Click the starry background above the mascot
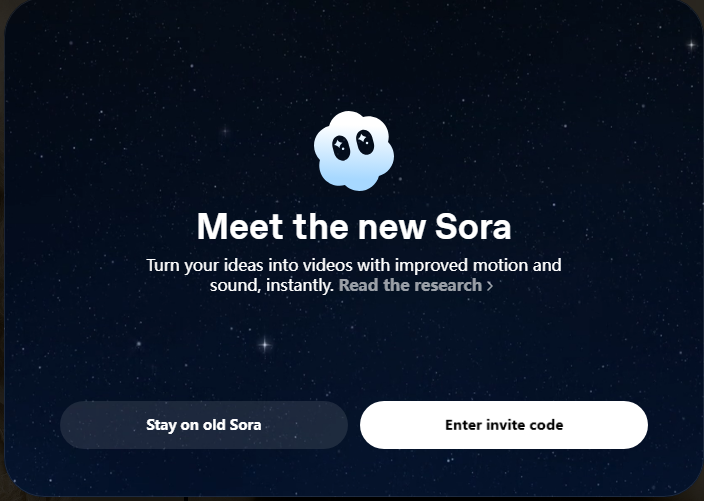704x501 pixels. point(353,60)
